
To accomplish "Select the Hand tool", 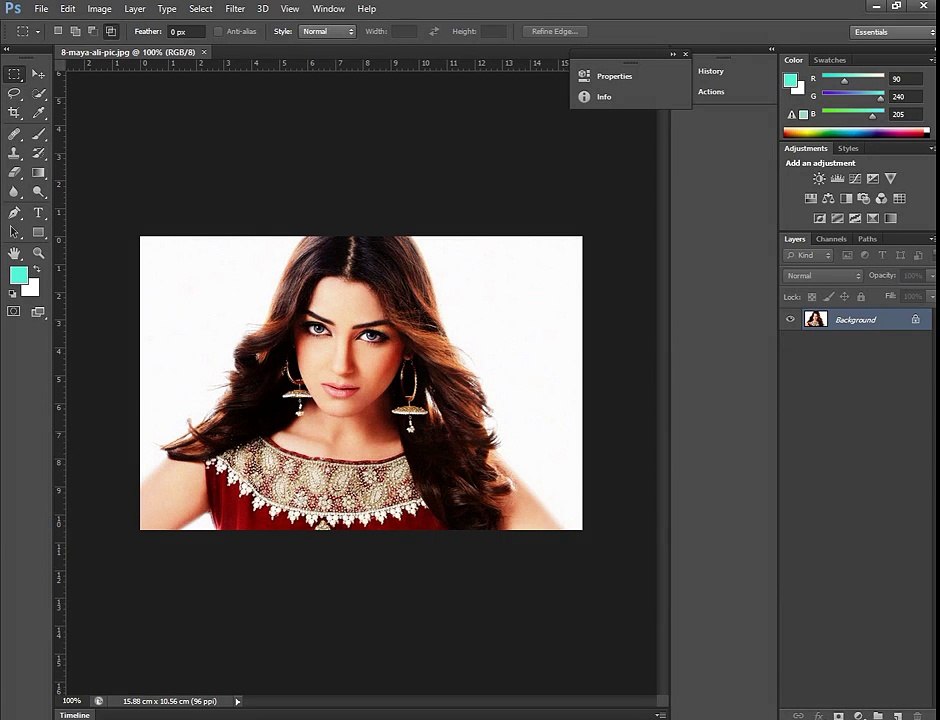I will click(x=14, y=253).
